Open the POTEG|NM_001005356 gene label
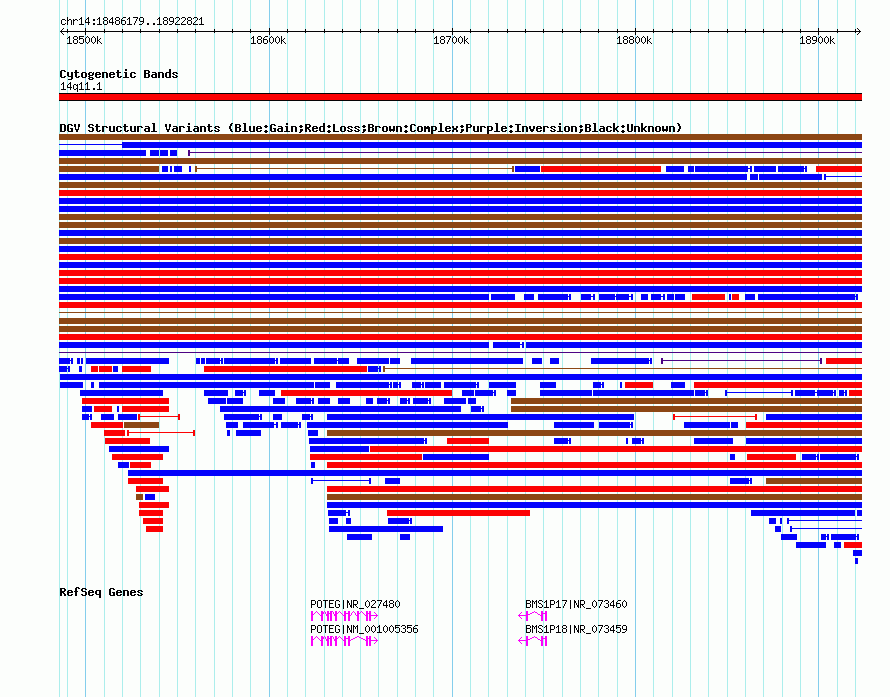The width and height of the screenshot is (890, 697). click(364, 629)
